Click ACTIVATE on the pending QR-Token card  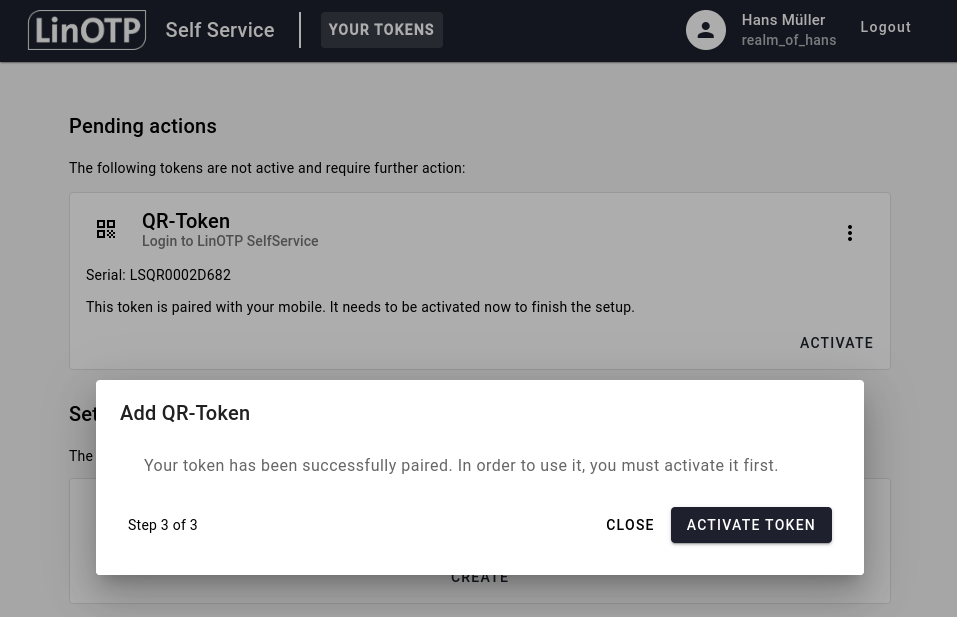(x=836, y=343)
